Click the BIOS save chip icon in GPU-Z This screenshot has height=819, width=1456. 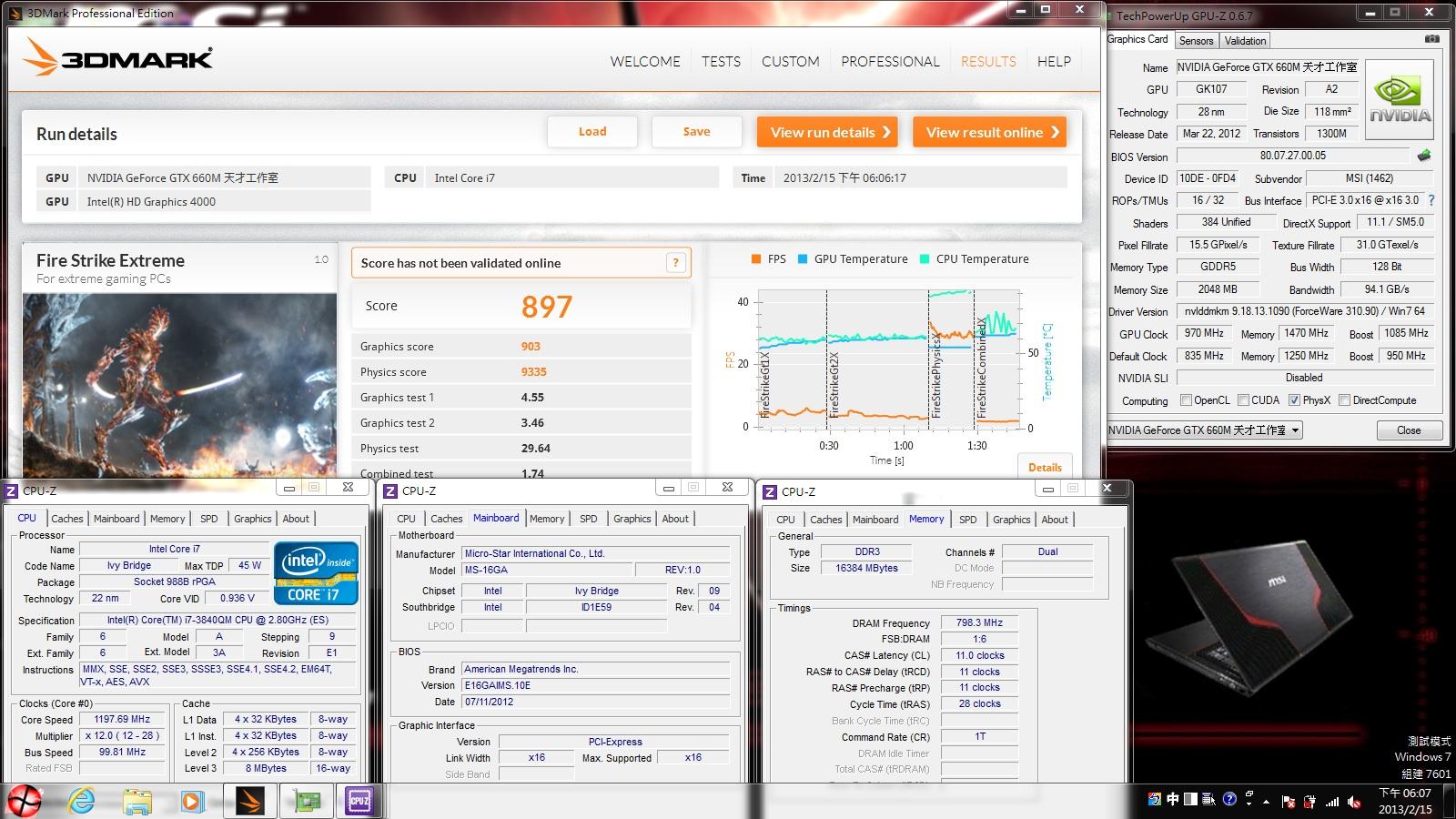click(x=1424, y=156)
